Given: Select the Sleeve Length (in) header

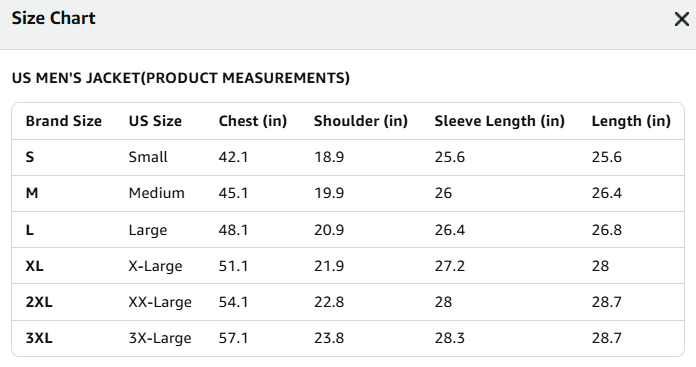Looking at the screenshot, I should coord(499,121).
